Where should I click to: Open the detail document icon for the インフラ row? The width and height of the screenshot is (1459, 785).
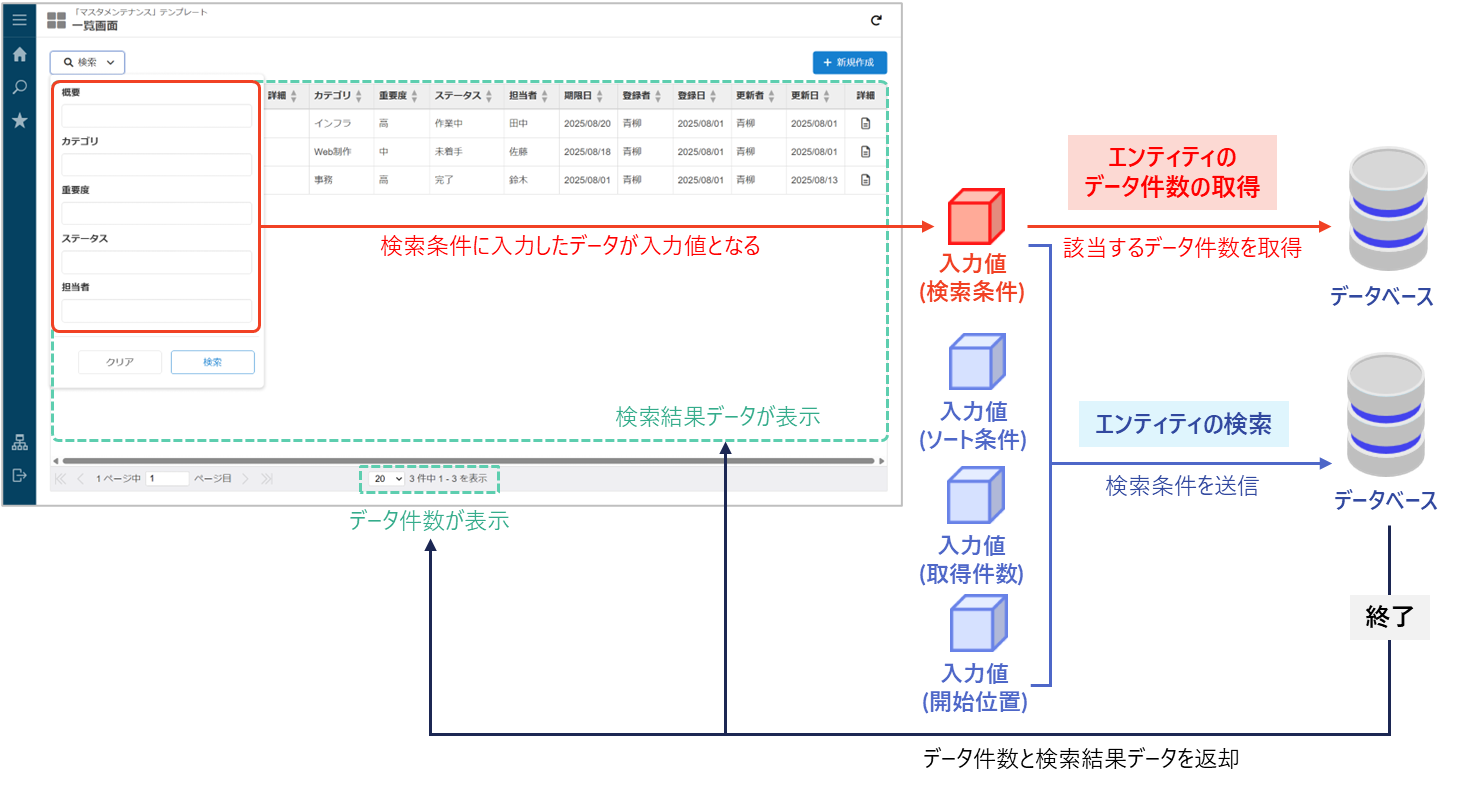tap(865, 124)
